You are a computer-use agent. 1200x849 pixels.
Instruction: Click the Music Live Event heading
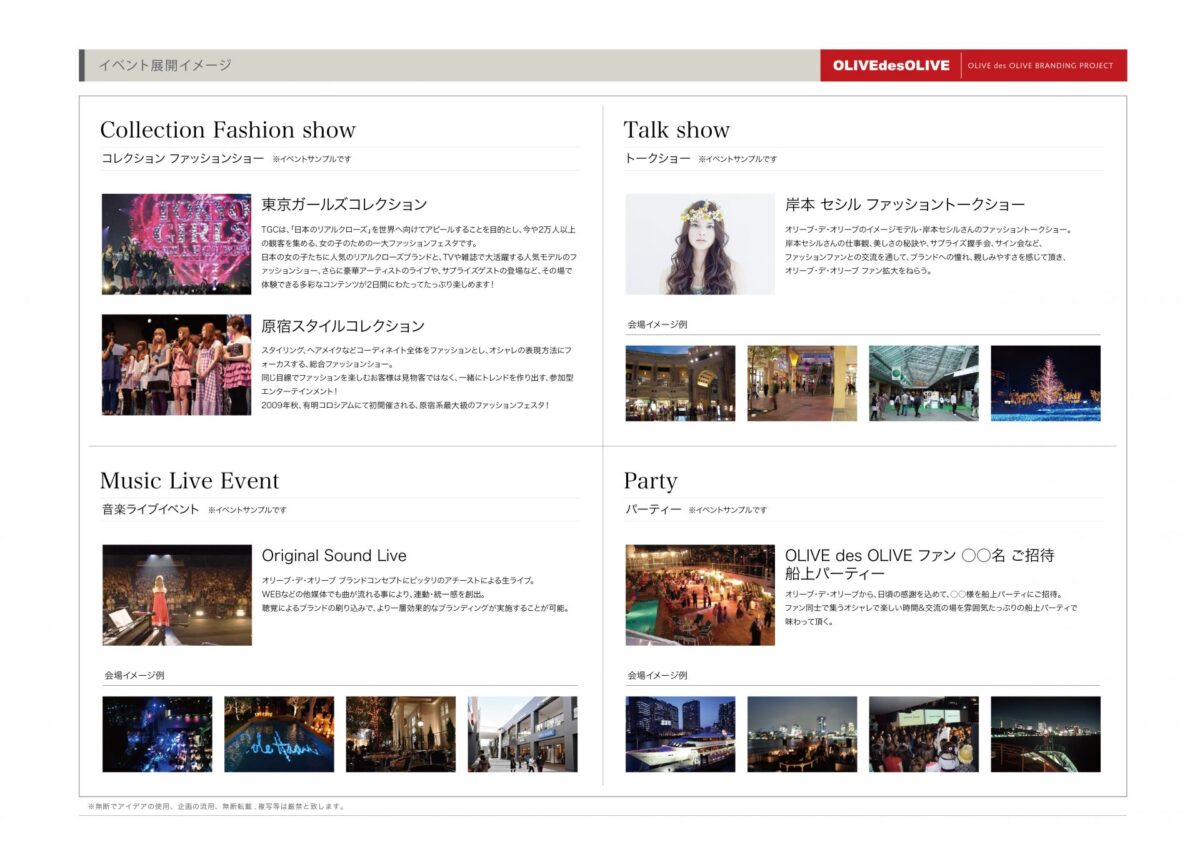[x=190, y=481]
